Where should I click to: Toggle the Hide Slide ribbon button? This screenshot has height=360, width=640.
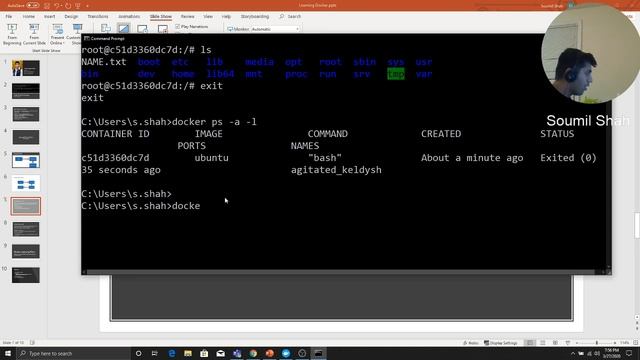point(124,29)
